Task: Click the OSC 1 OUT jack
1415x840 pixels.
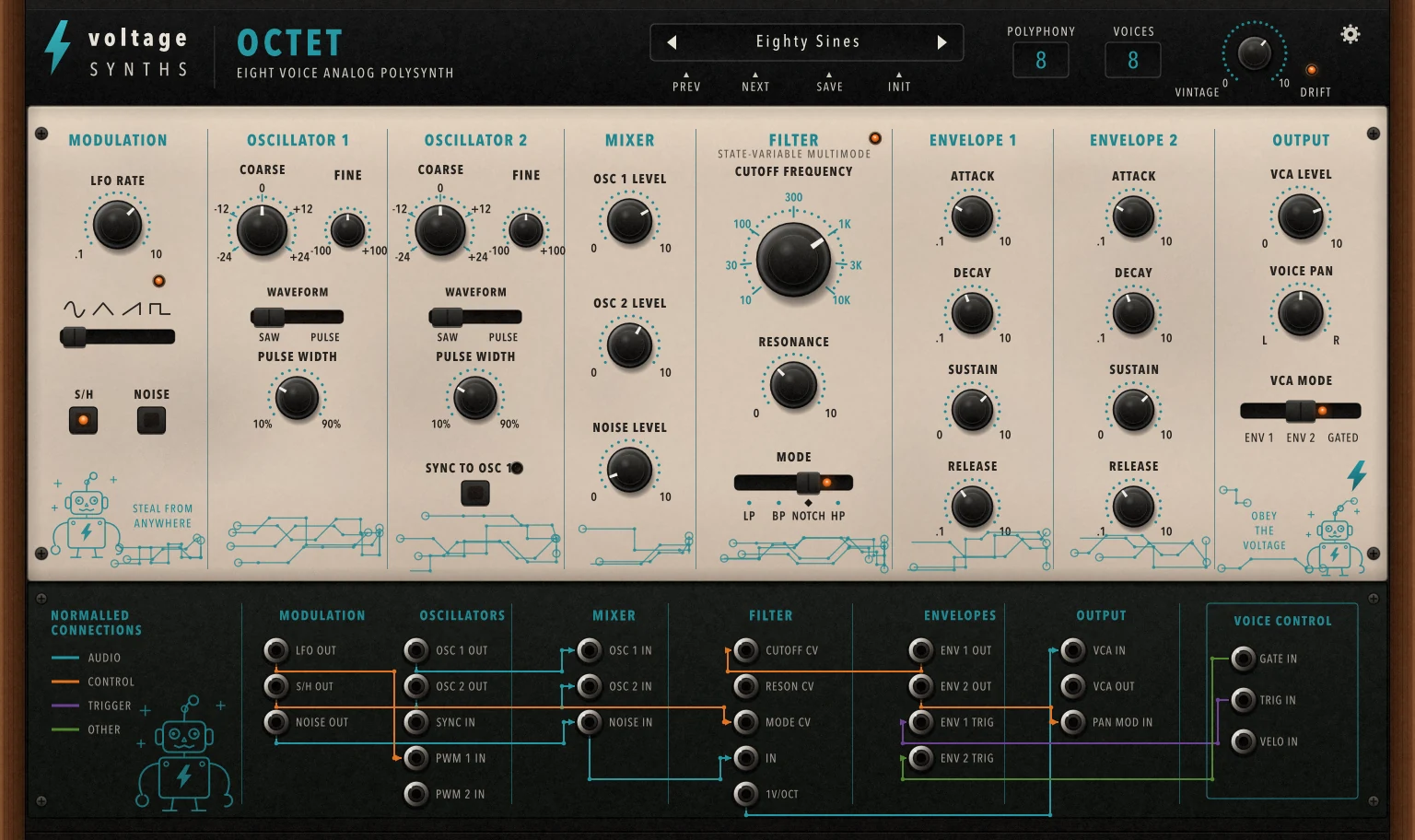Action: (416, 650)
